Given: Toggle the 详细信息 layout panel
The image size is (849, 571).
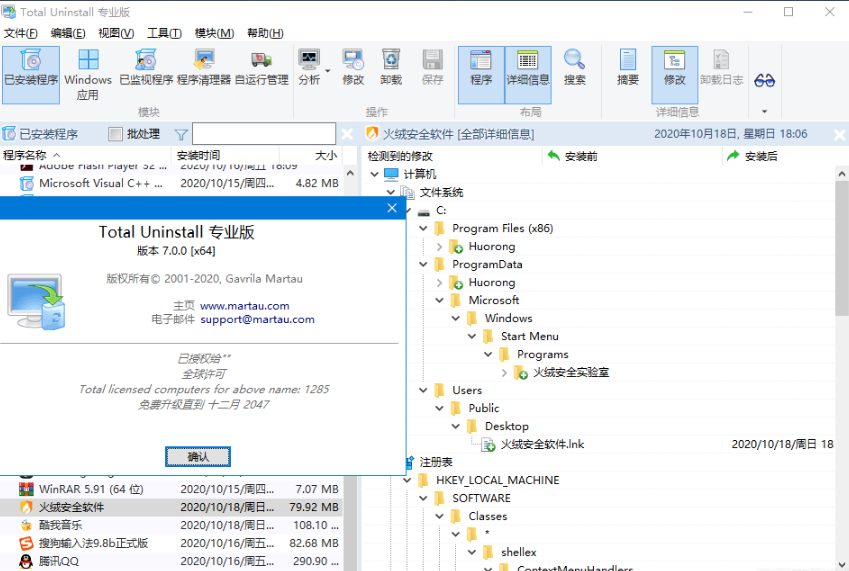Looking at the screenshot, I should pyautogui.click(x=528, y=74).
